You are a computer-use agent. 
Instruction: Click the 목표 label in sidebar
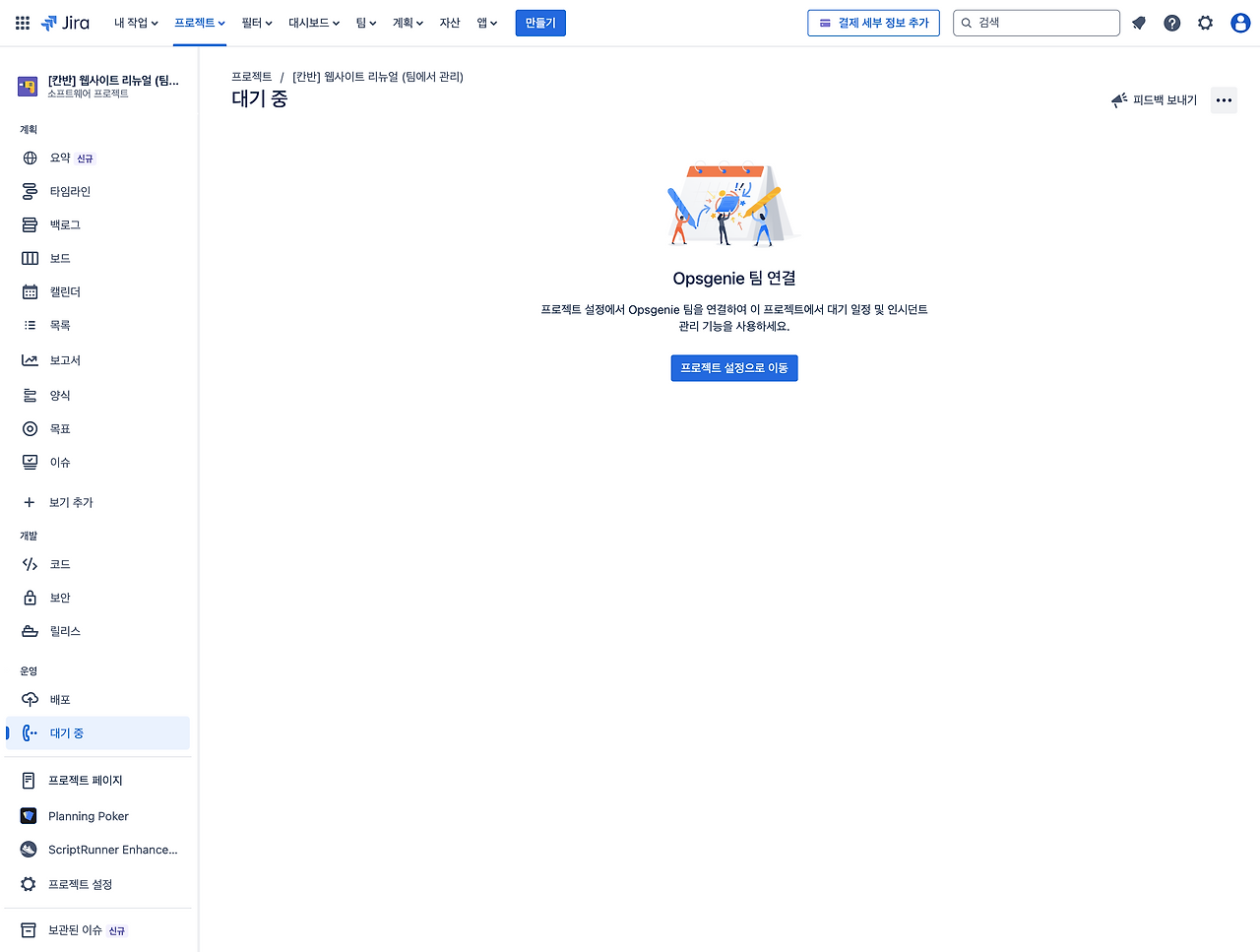(x=60, y=429)
